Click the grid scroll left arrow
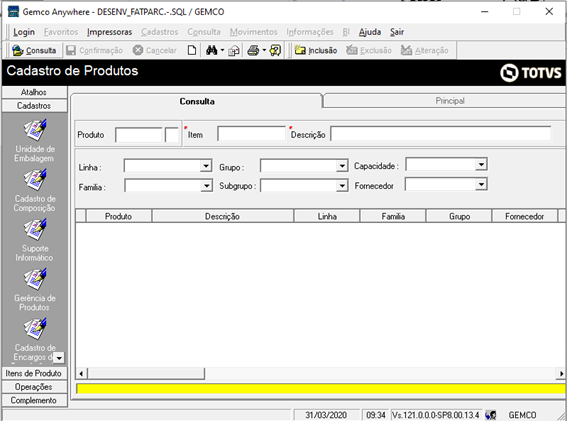Screen dimensions: 567x421 point(81,374)
